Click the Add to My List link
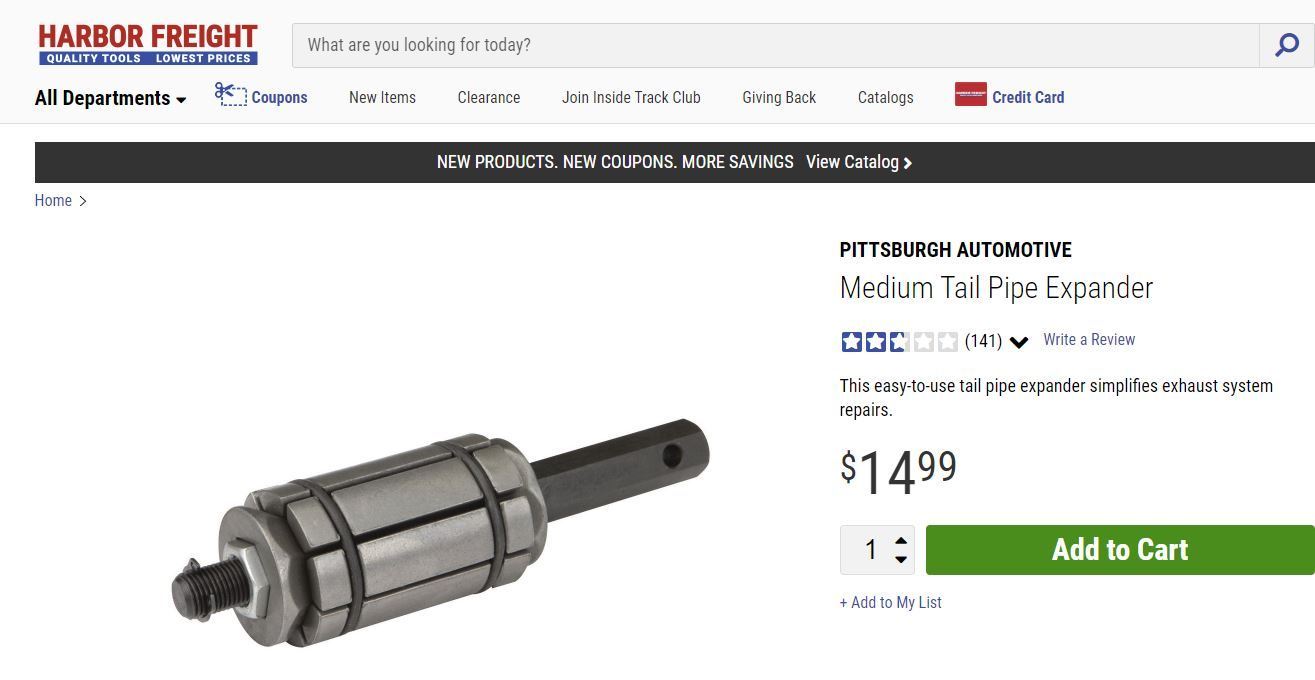Image resolution: width=1315 pixels, height=680 pixels. [891, 602]
